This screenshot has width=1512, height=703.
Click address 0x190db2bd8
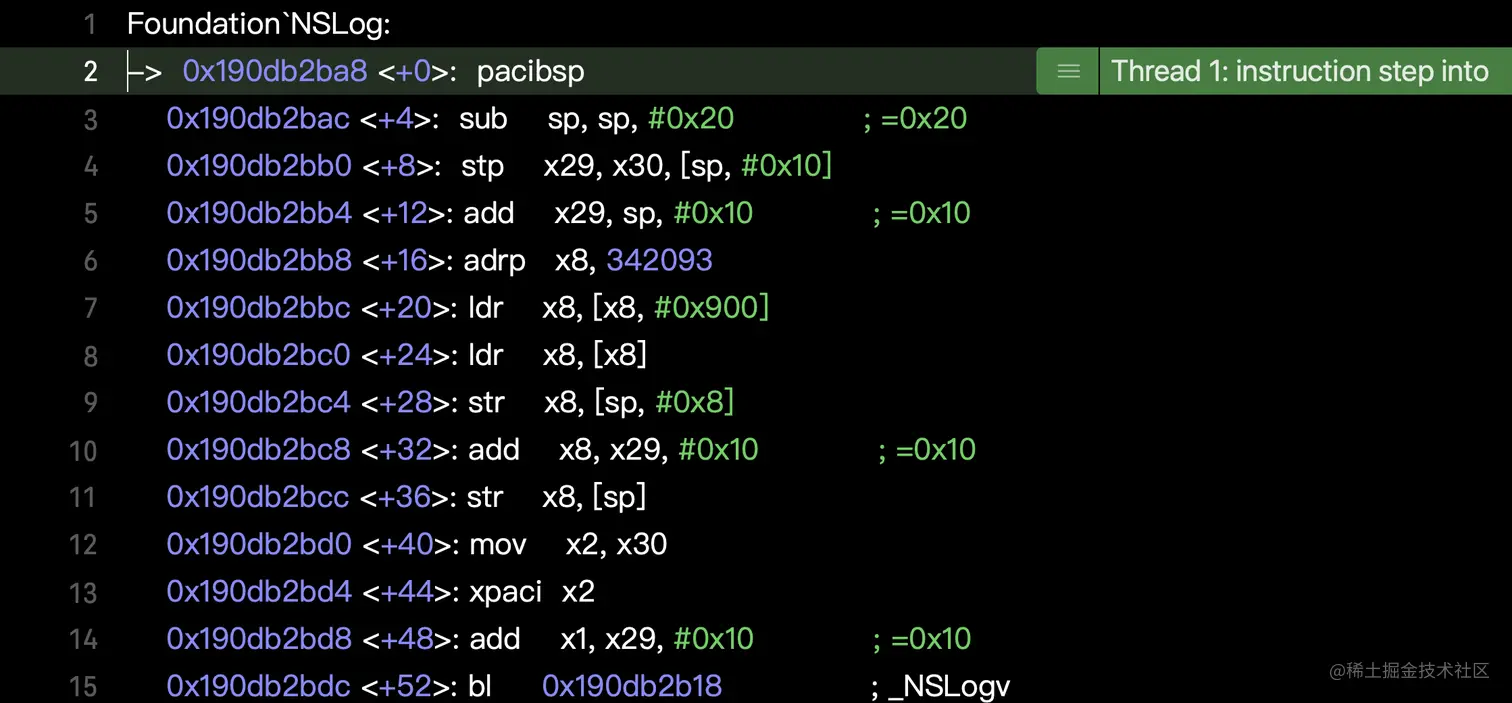coord(259,639)
